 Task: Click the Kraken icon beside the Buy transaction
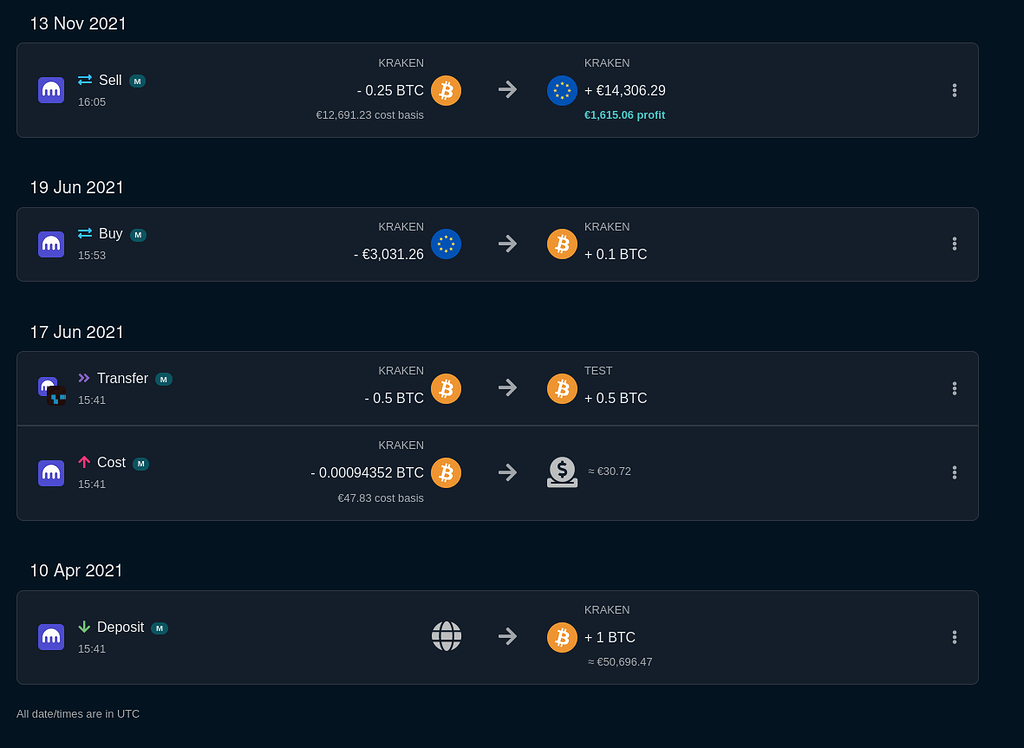[51, 244]
